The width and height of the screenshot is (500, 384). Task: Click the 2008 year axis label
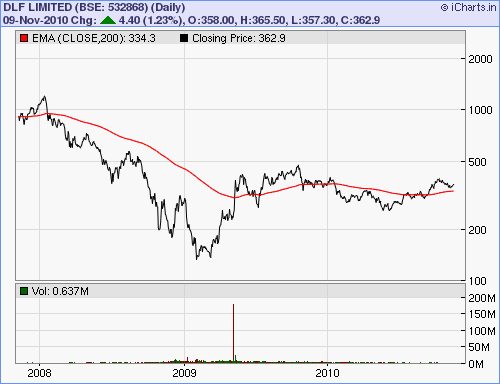(39, 373)
